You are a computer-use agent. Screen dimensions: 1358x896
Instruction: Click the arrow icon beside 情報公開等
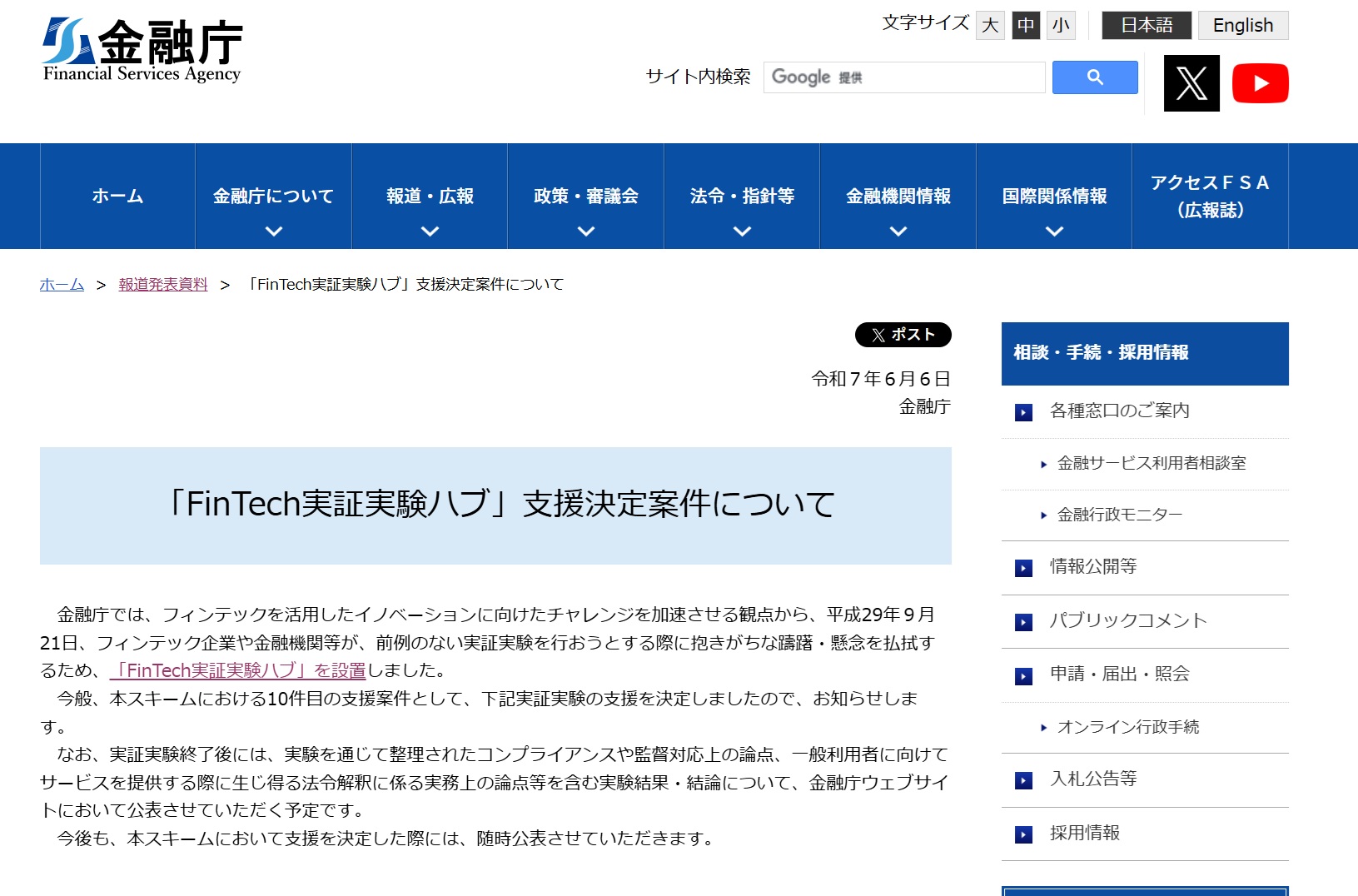pyautogui.click(x=1022, y=567)
